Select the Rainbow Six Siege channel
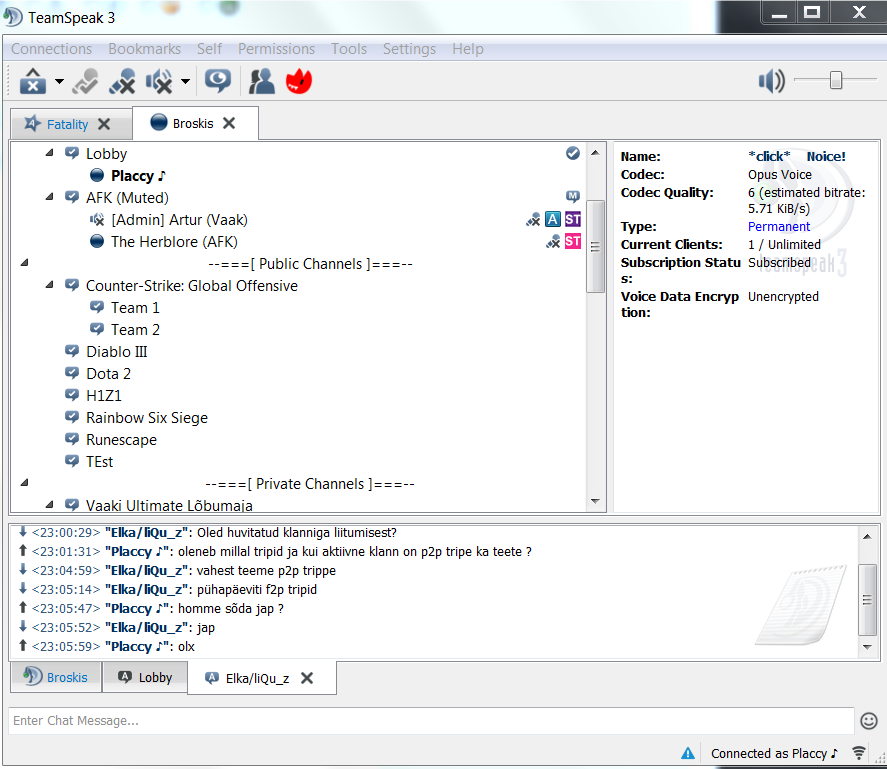The width and height of the screenshot is (887, 769). 147,418
